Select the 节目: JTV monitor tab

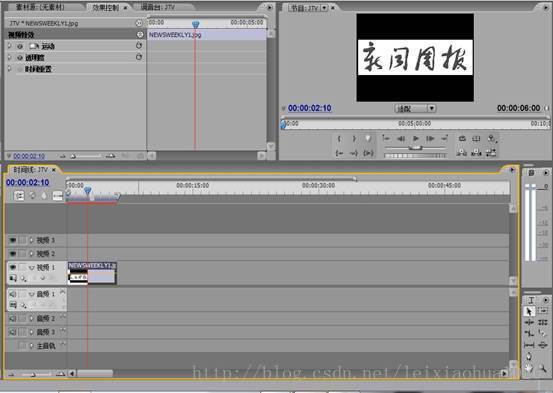pyautogui.click(x=306, y=8)
